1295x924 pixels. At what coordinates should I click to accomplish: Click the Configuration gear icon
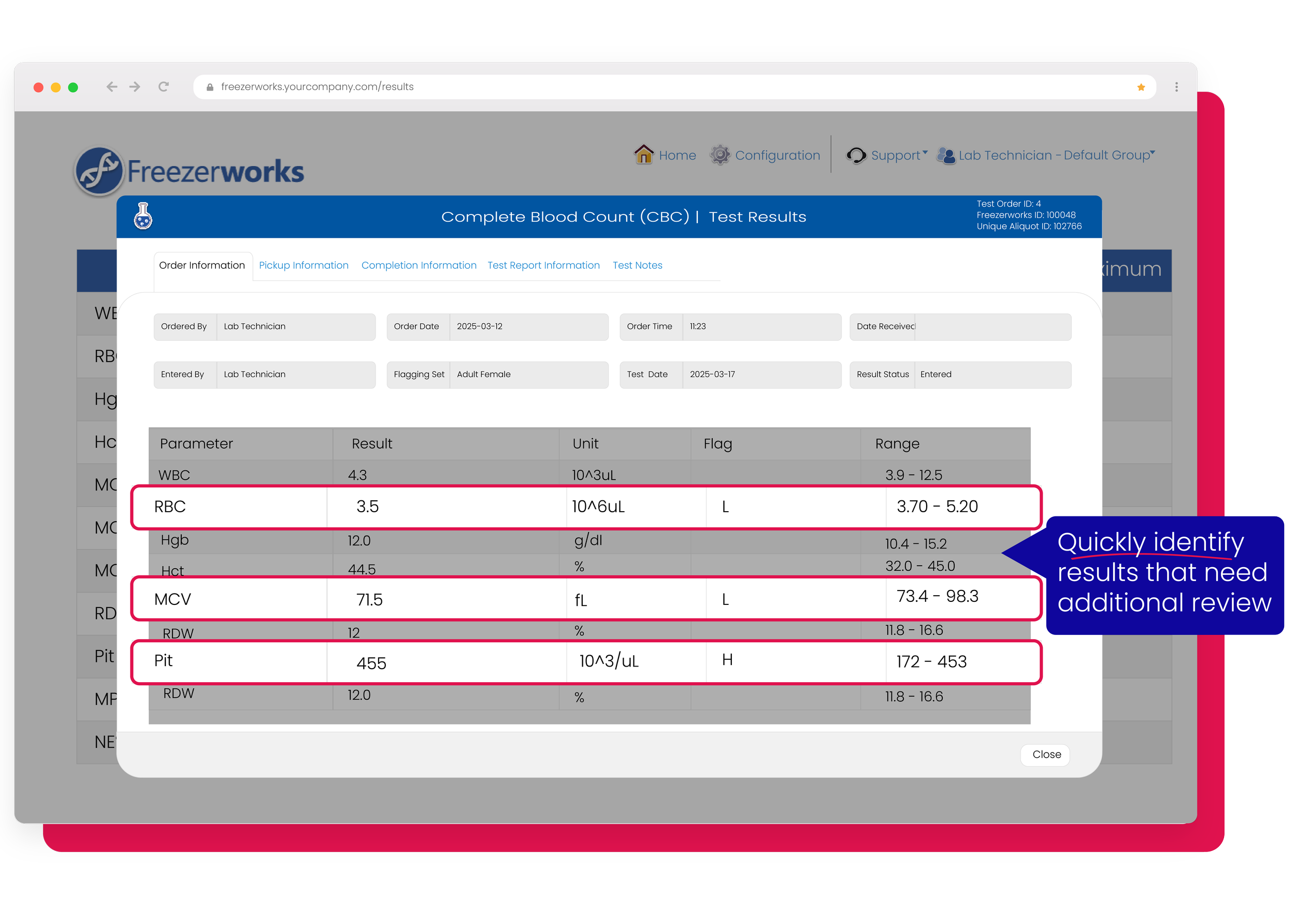click(x=720, y=155)
